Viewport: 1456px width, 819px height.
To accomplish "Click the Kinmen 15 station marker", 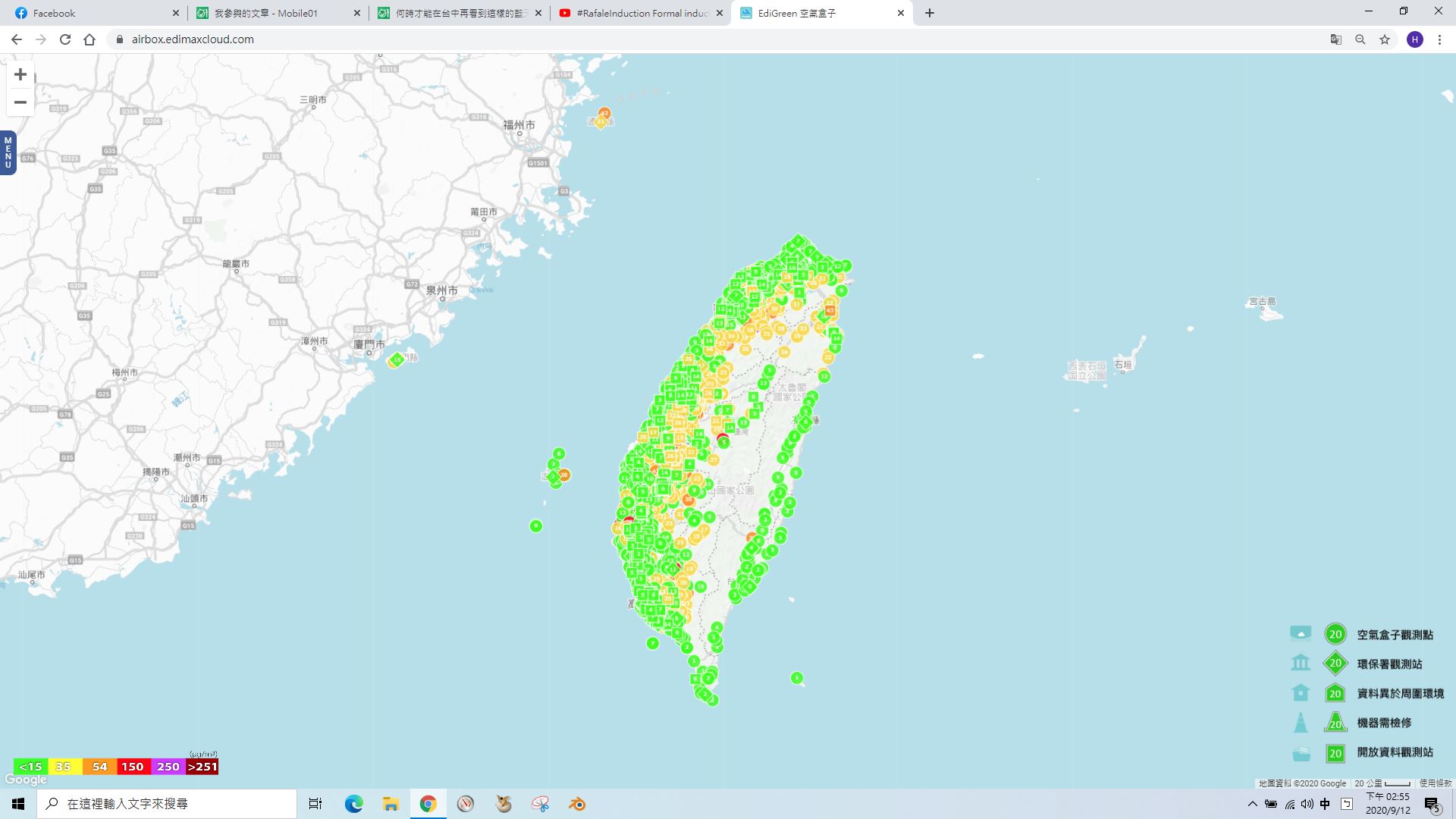I will pos(397,359).
